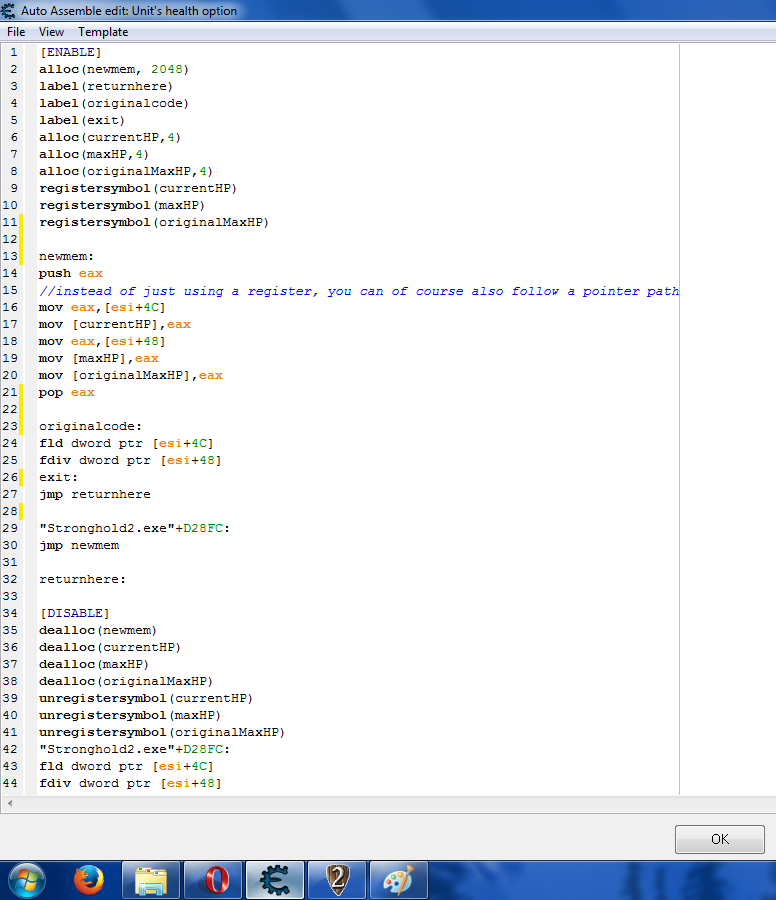Screen dimensions: 776x900
Task: Open the Windows Start menu
Action: tap(26, 880)
